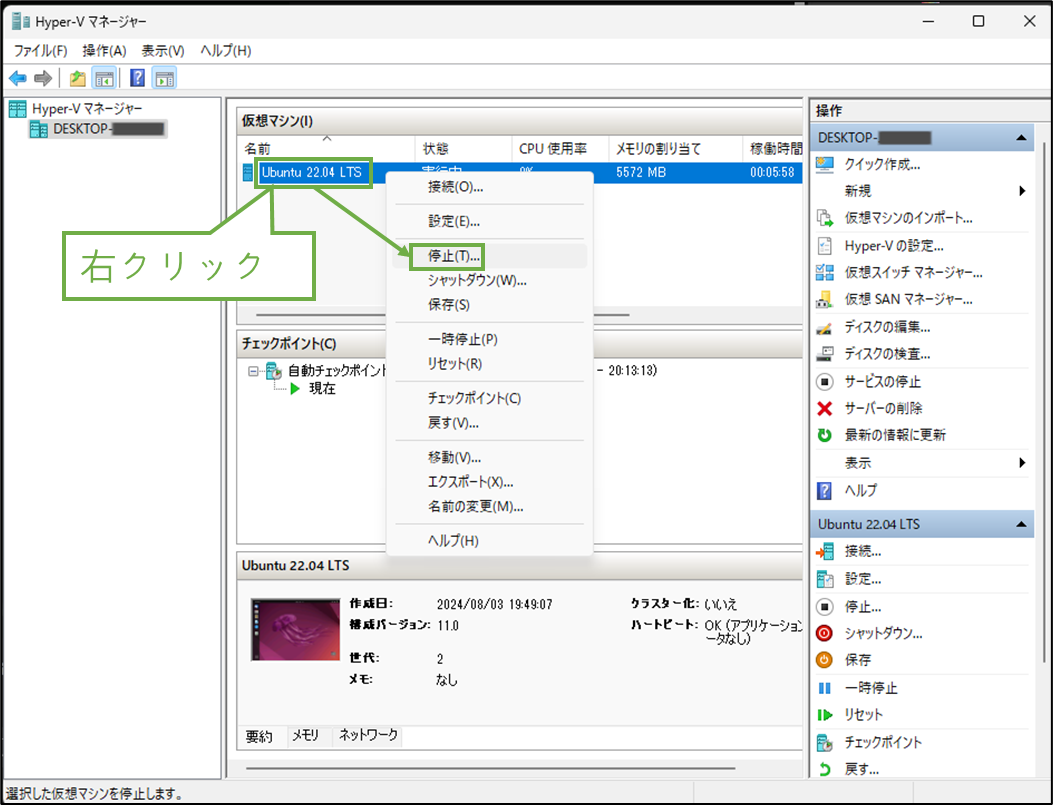Collapse the 自動チェックポイント tree node

(253, 371)
